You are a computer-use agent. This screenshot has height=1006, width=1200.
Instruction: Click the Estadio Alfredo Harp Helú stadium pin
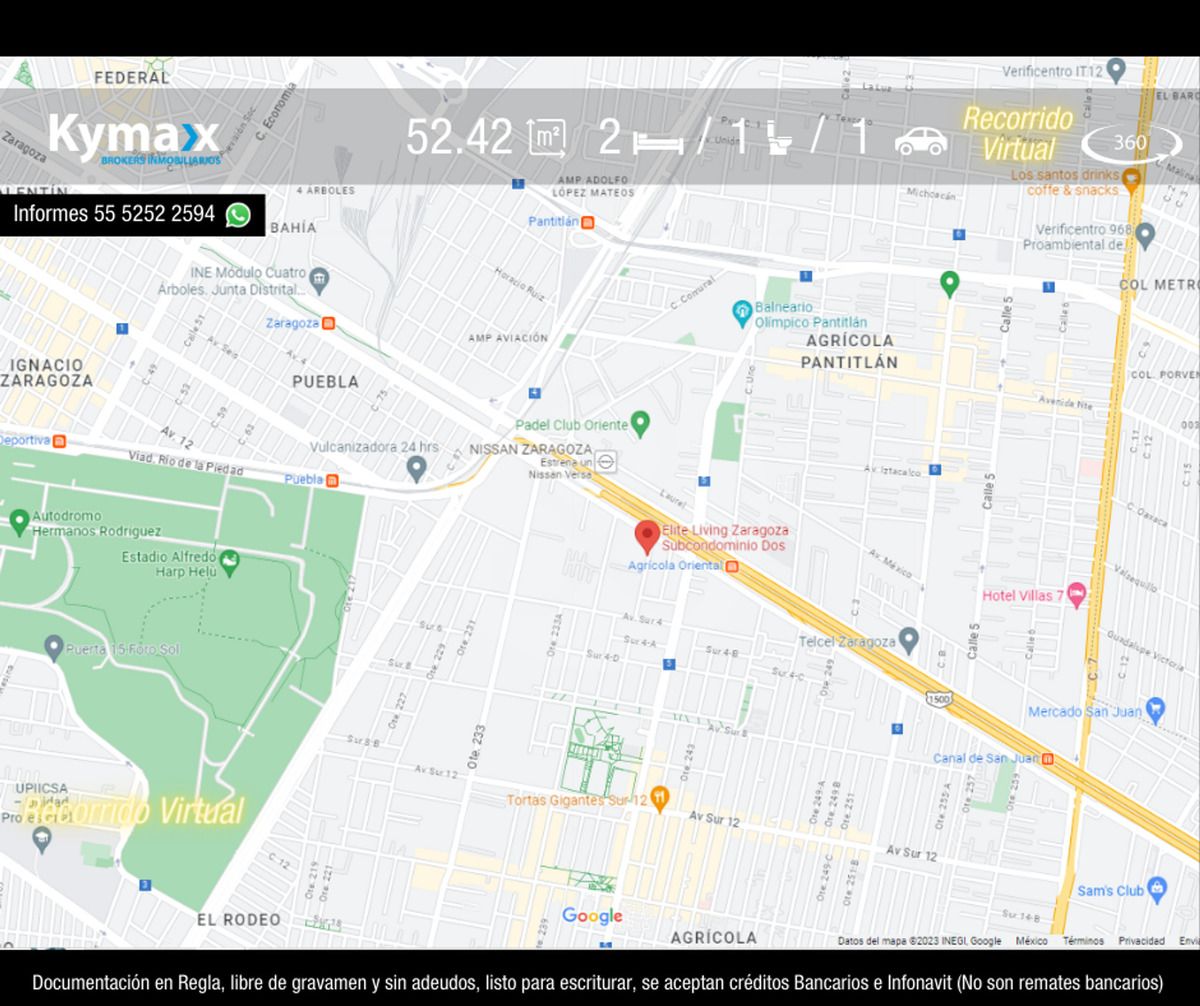pyautogui.click(x=231, y=562)
